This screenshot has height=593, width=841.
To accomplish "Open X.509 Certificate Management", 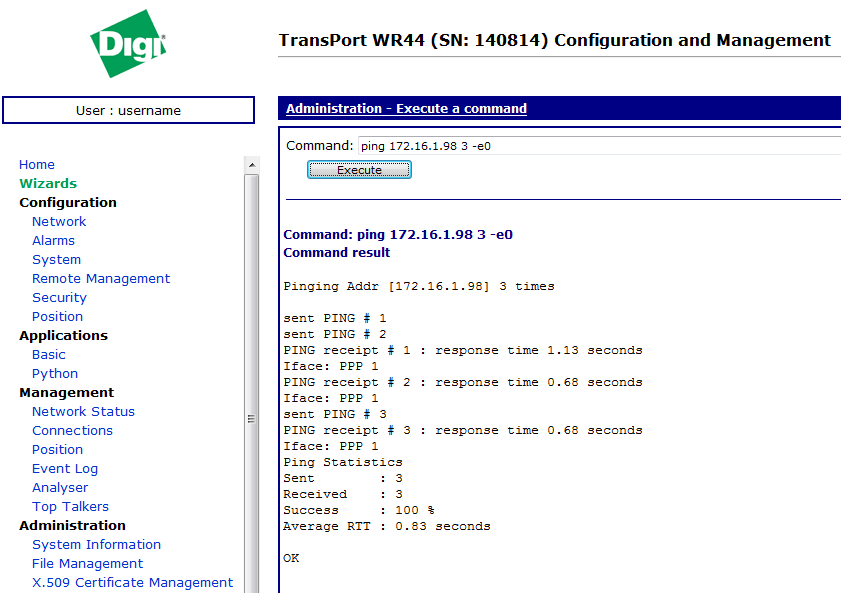I will point(132,583).
